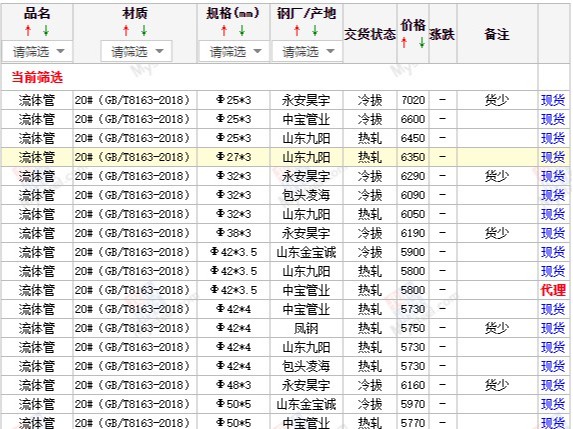This screenshot has width=573, height=429.
Task: Click 现货 link in 中宝管业 Φ25*3 row
Action: (553, 119)
